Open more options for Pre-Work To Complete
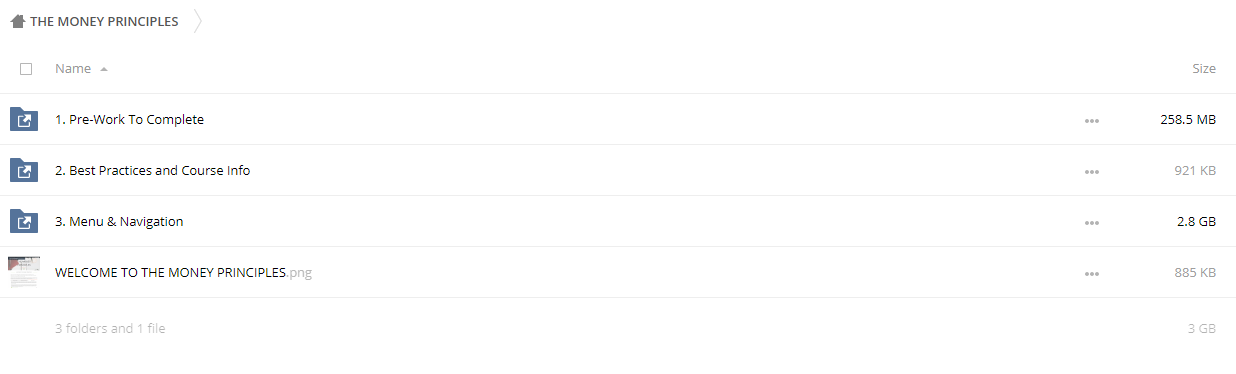Screen dimensions: 1236x374 coord(1091,121)
